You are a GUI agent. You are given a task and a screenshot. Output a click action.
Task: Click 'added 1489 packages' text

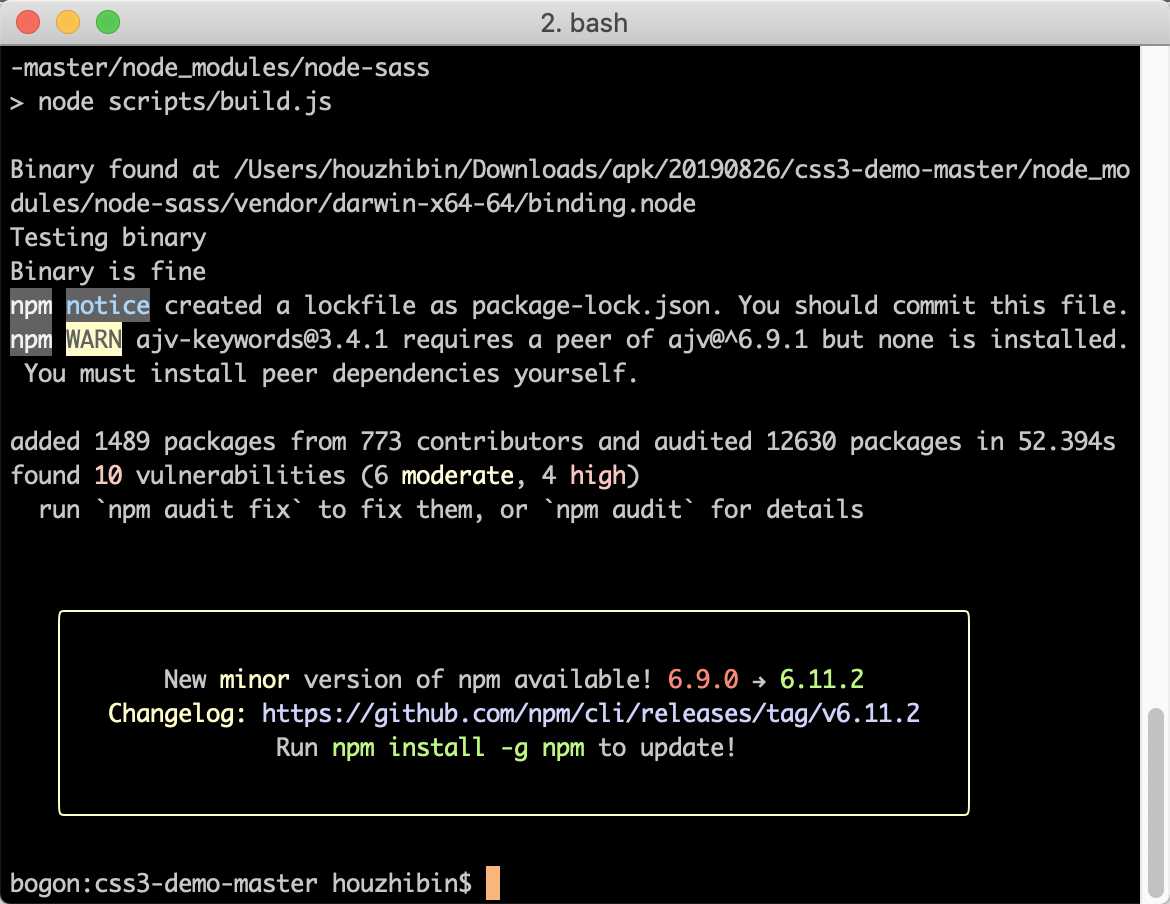(x=143, y=442)
